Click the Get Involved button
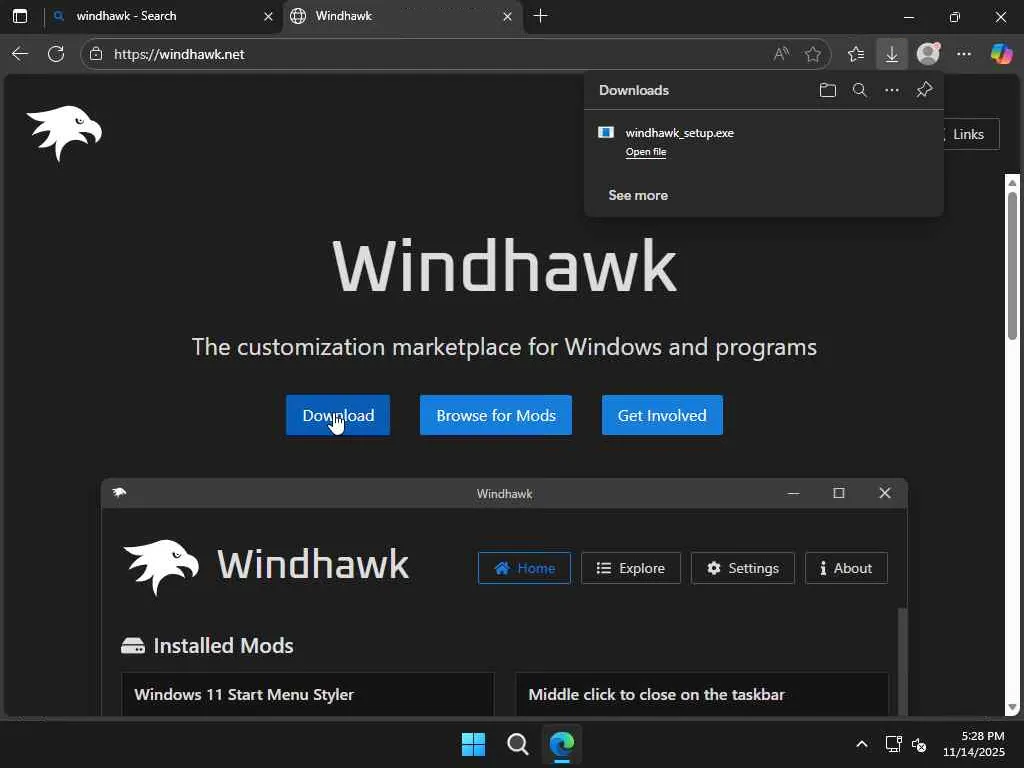The height and width of the screenshot is (768, 1024). (662, 415)
